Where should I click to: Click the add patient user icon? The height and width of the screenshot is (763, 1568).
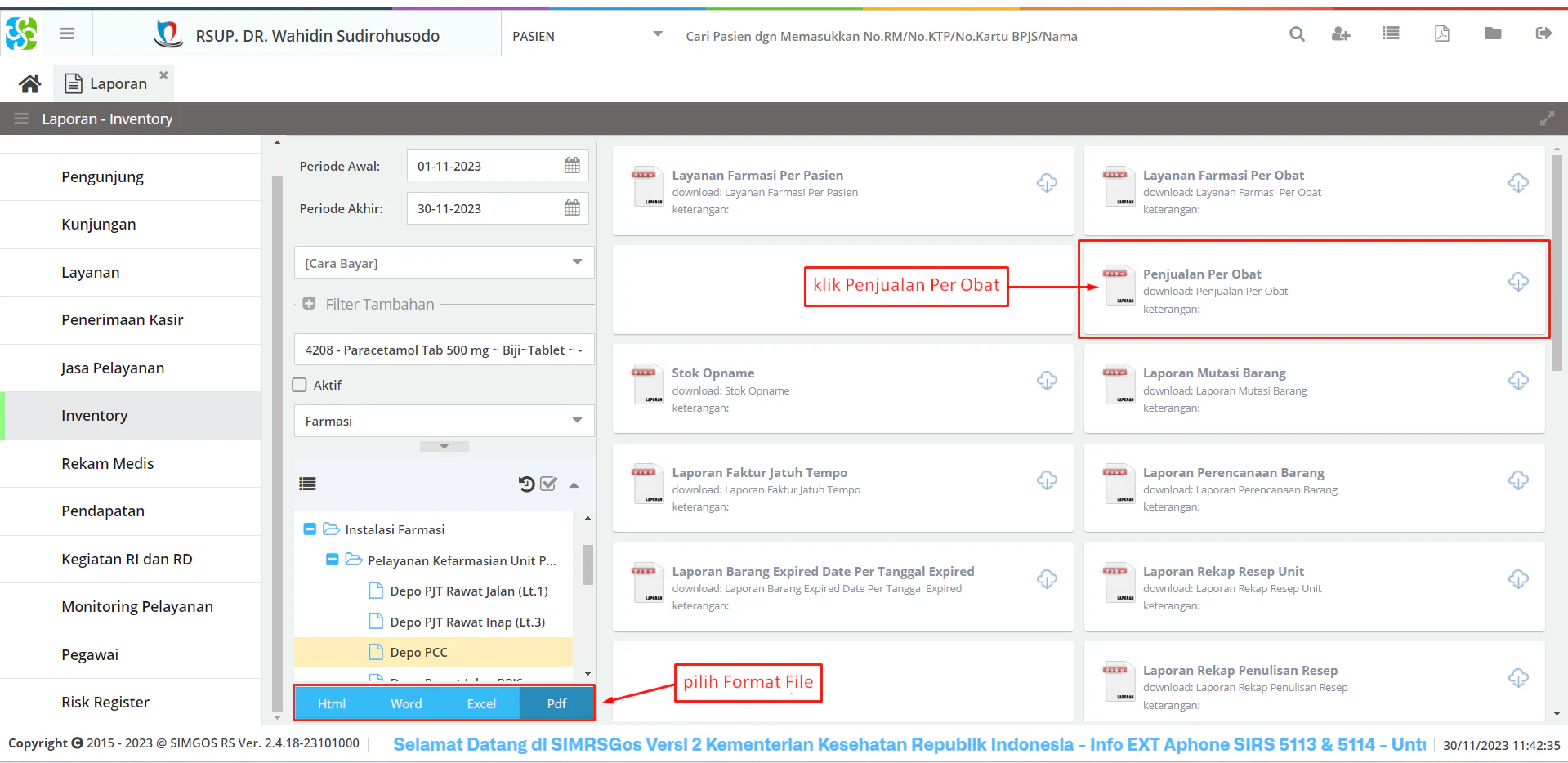[1340, 34]
